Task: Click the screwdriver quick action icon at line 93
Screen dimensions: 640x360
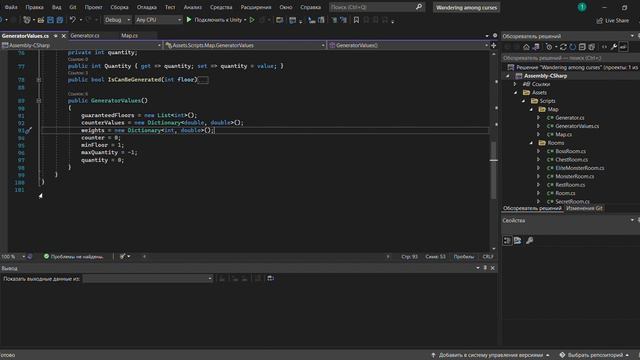Action: 28,131
